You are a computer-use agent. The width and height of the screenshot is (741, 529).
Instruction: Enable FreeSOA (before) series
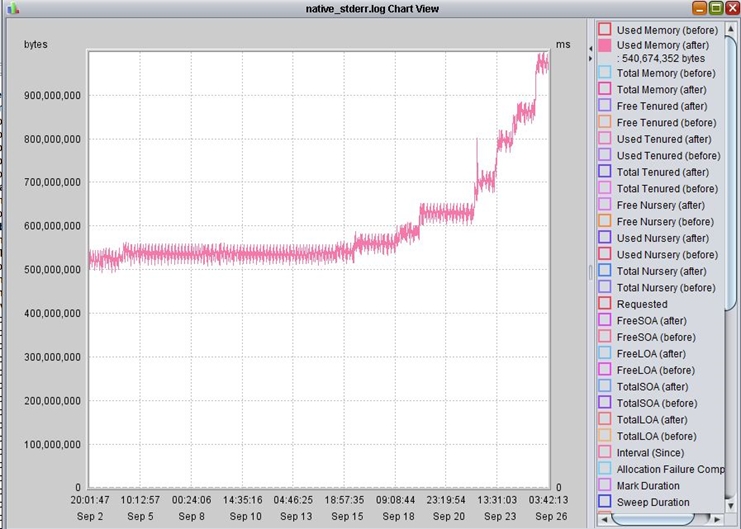[604, 337]
